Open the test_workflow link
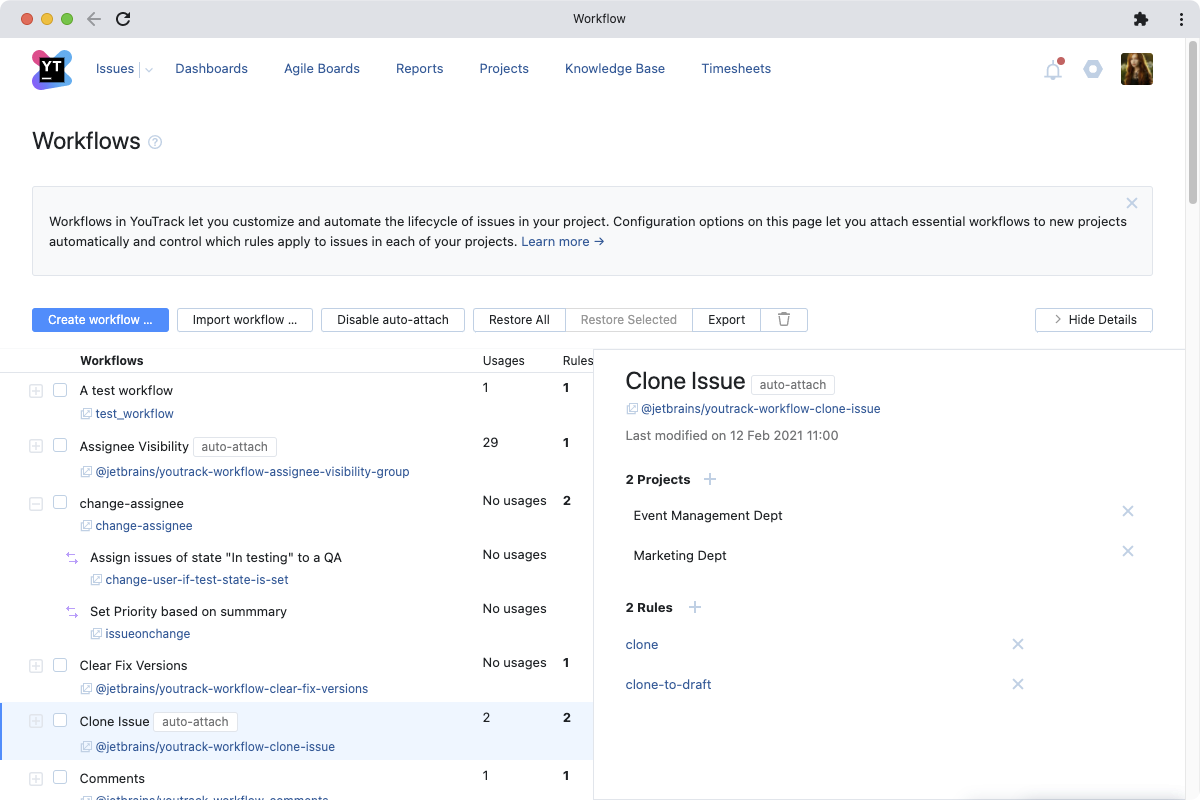The image size is (1200, 800). 135,414
